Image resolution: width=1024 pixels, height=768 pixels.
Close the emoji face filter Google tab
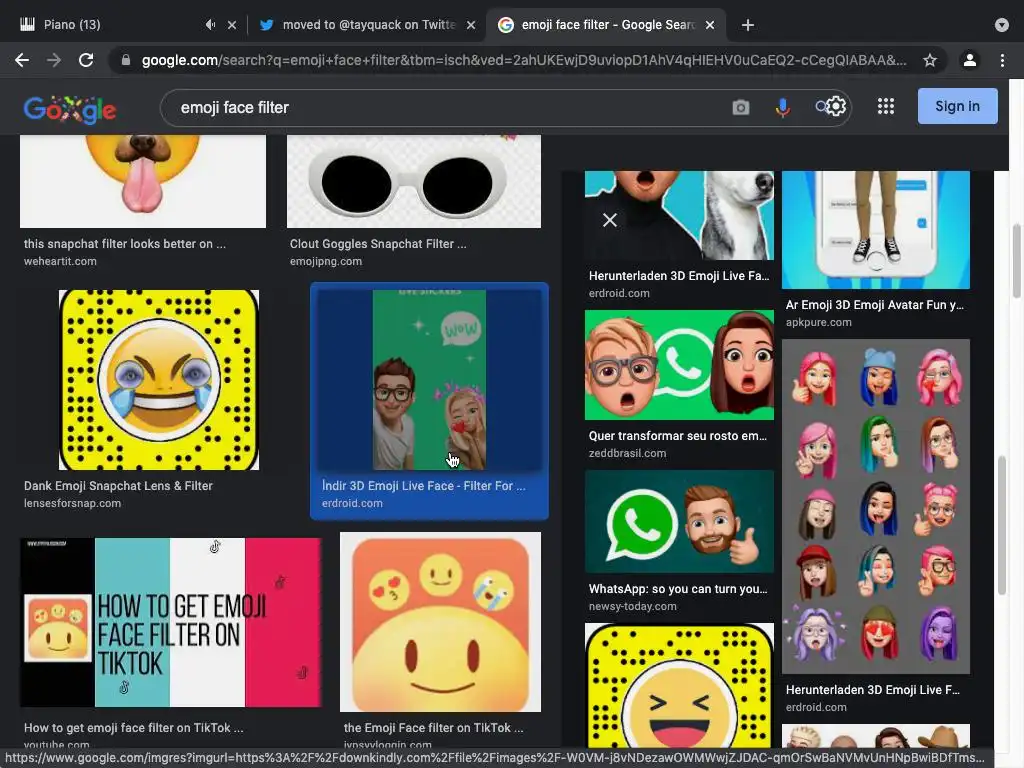coord(710,25)
